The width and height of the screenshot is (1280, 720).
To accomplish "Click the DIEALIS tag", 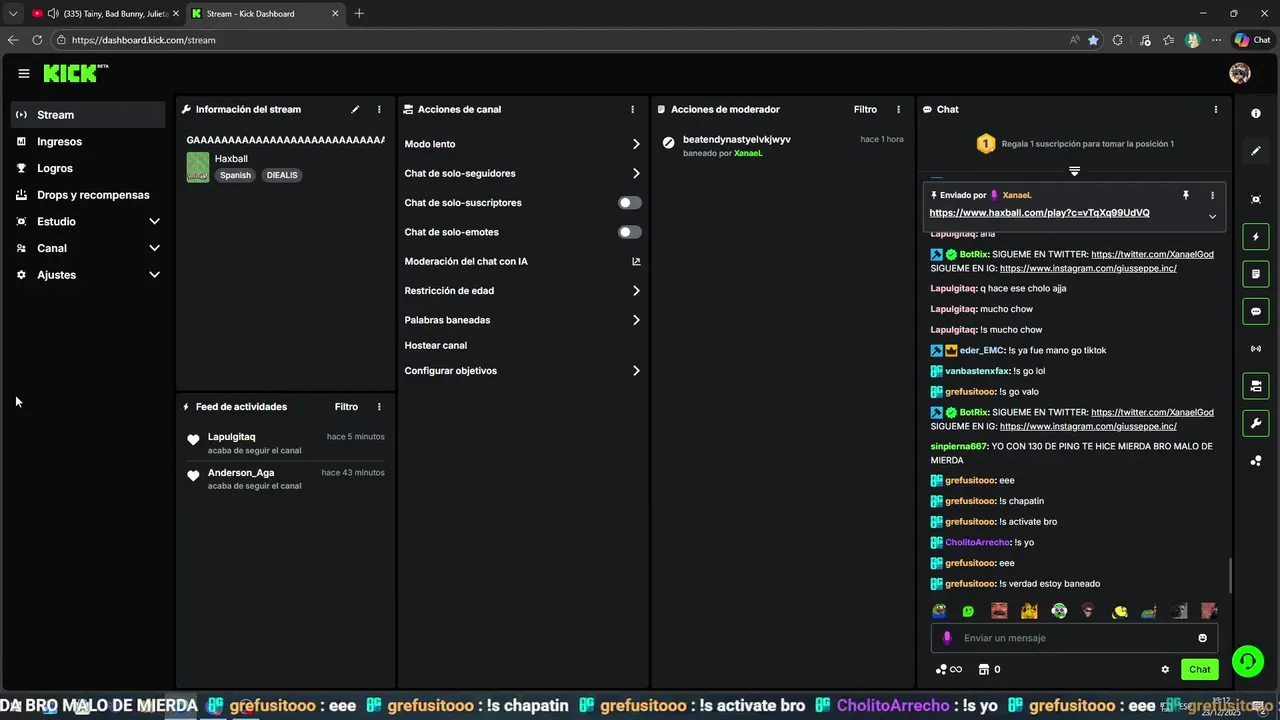I will click(x=282, y=175).
